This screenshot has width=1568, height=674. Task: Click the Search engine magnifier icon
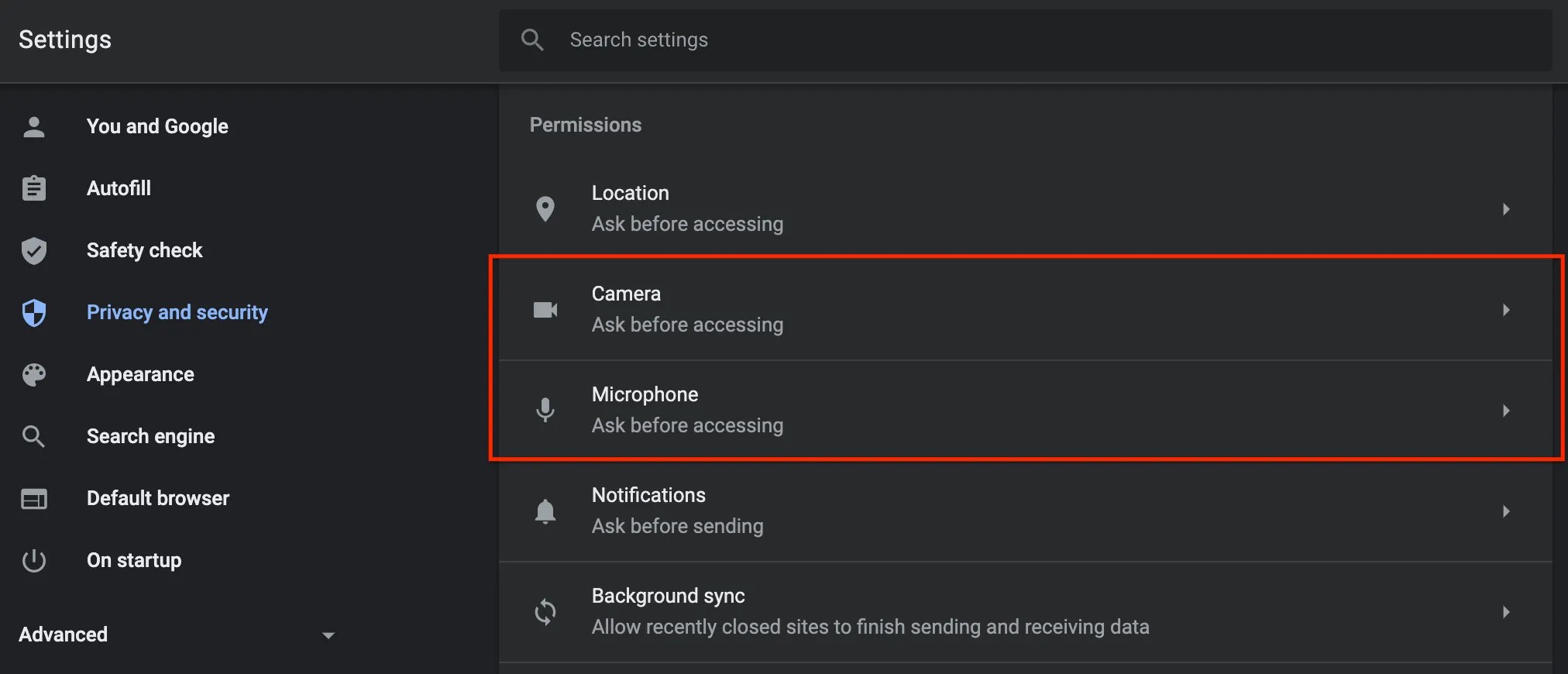pyautogui.click(x=34, y=436)
